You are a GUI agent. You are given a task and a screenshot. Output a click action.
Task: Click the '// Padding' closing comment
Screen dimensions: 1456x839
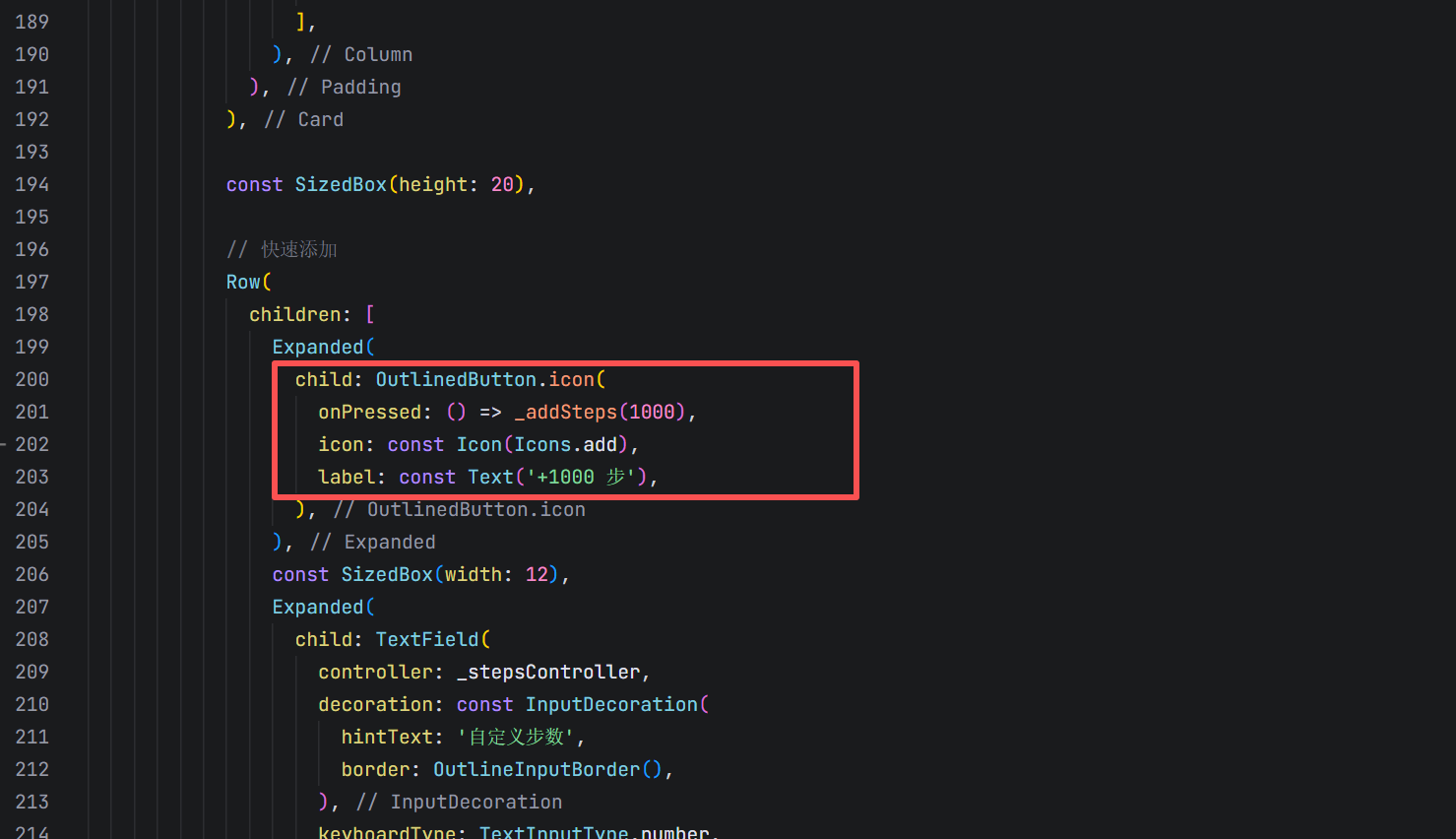coord(345,87)
